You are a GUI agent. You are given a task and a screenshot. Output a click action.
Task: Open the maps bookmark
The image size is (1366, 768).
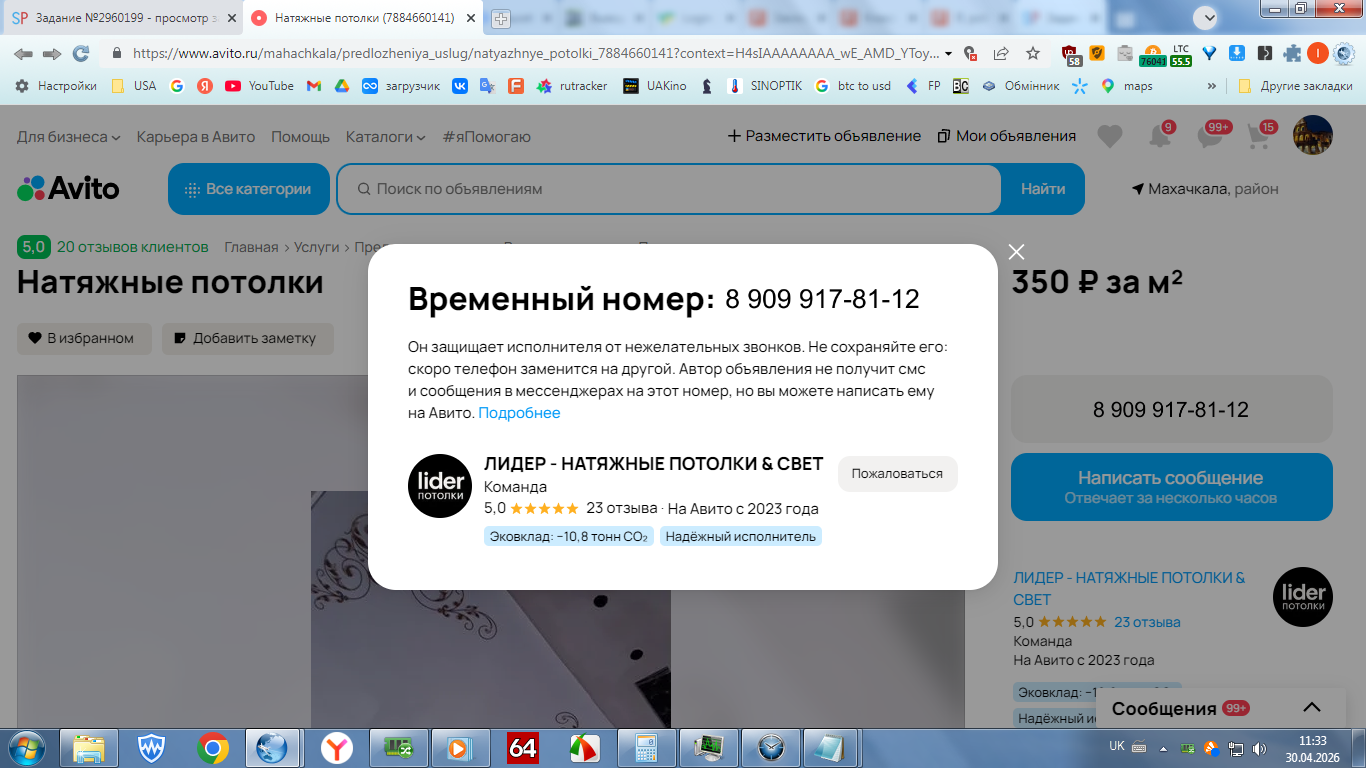(x=1127, y=86)
